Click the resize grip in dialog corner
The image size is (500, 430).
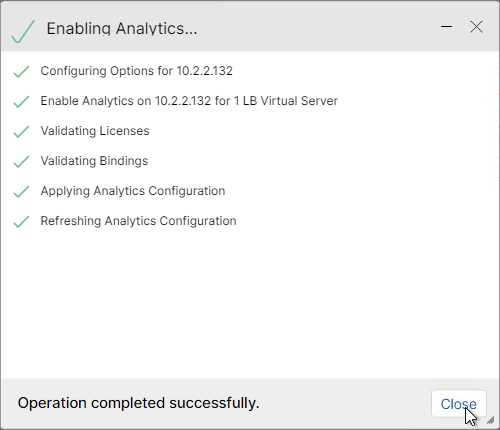(x=490, y=420)
